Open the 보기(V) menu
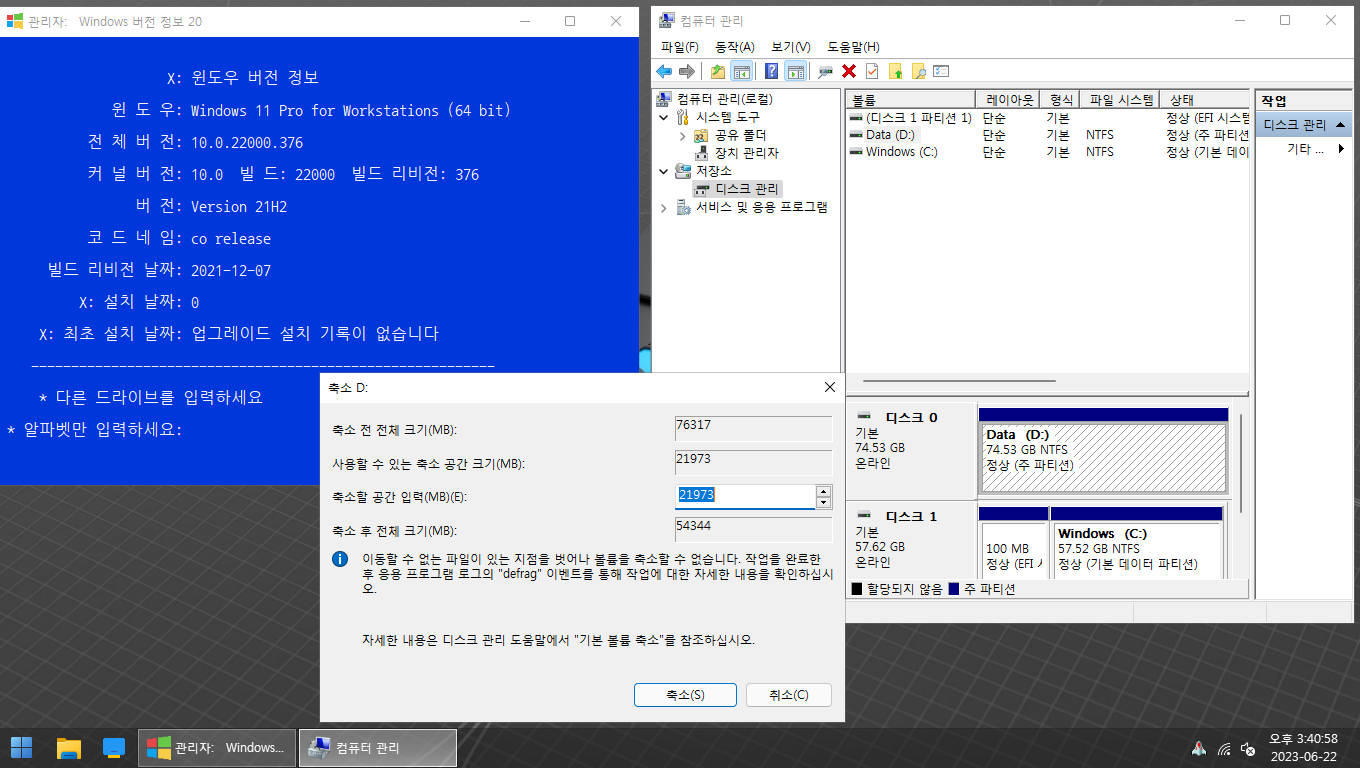Screen dimensions: 1360x768 791,47
